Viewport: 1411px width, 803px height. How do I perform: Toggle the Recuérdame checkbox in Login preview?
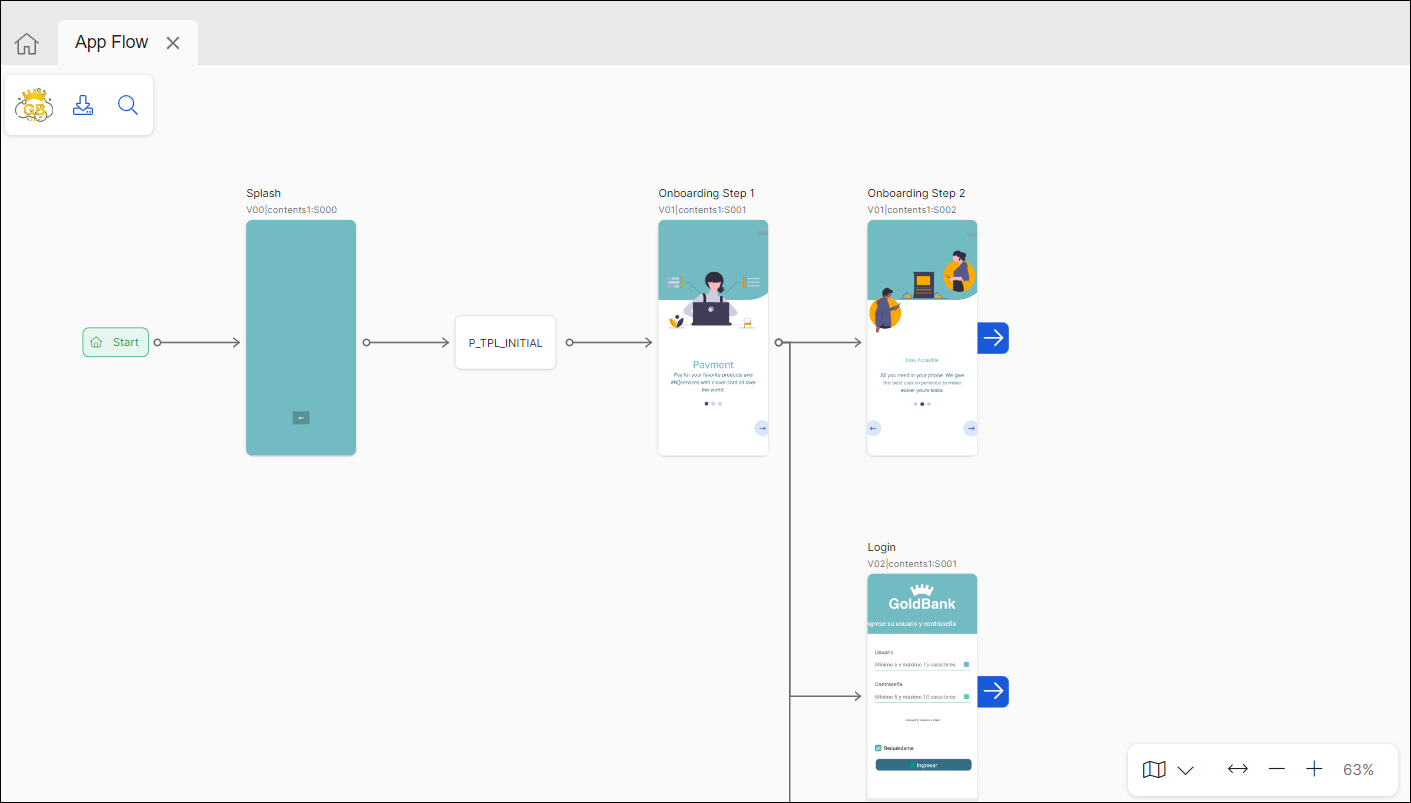click(x=878, y=748)
